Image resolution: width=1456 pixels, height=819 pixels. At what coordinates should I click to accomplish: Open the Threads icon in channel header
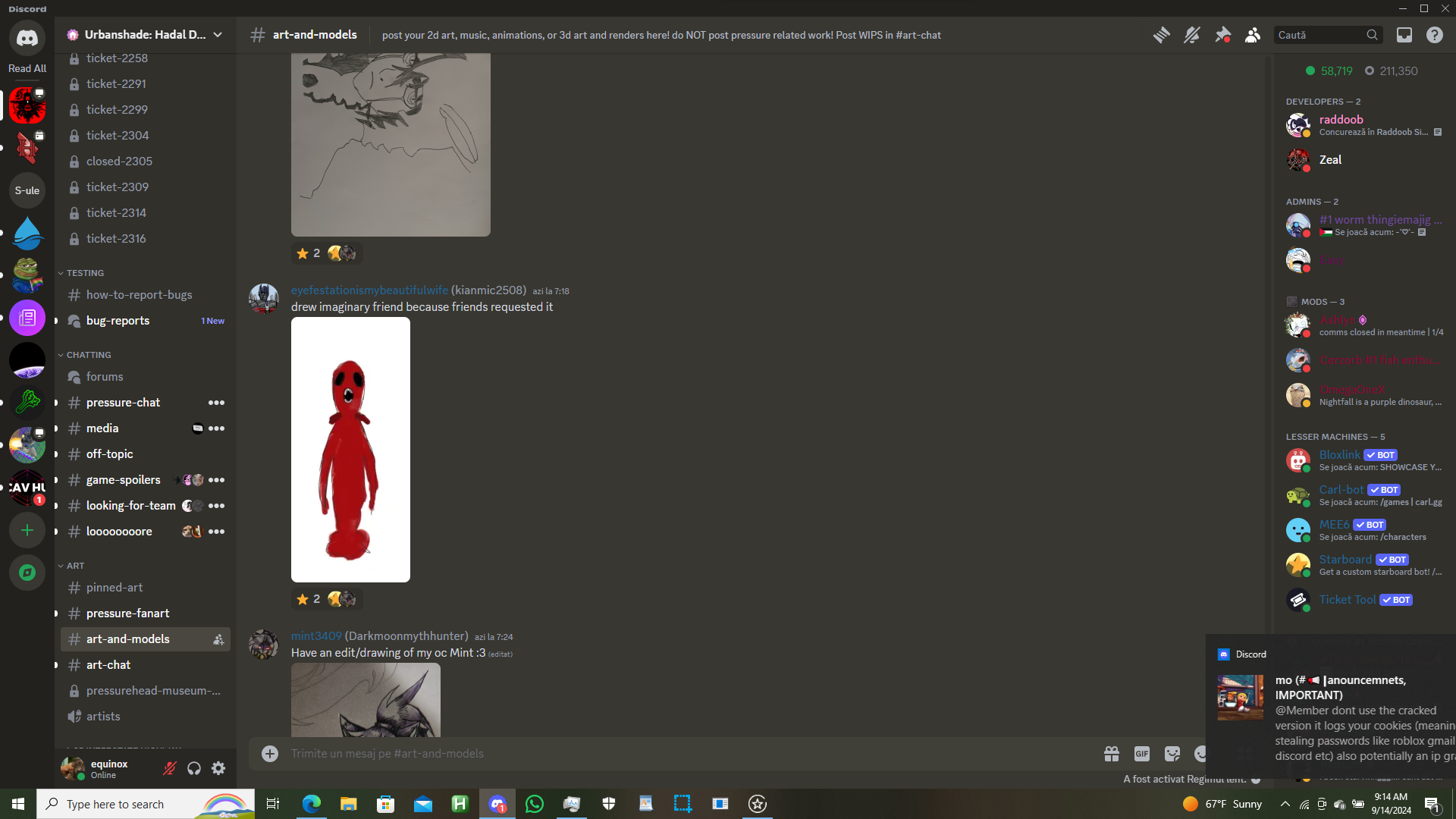pos(1161,35)
